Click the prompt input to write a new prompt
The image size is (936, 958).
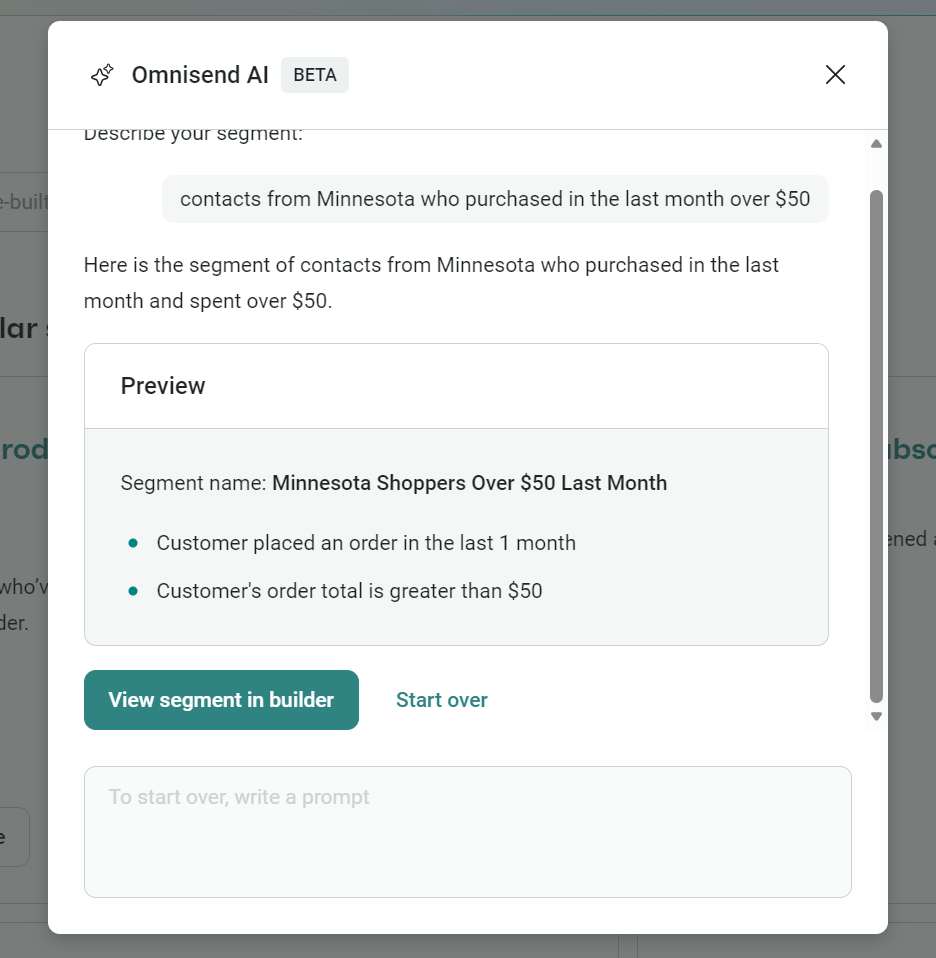[x=467, y=831]
